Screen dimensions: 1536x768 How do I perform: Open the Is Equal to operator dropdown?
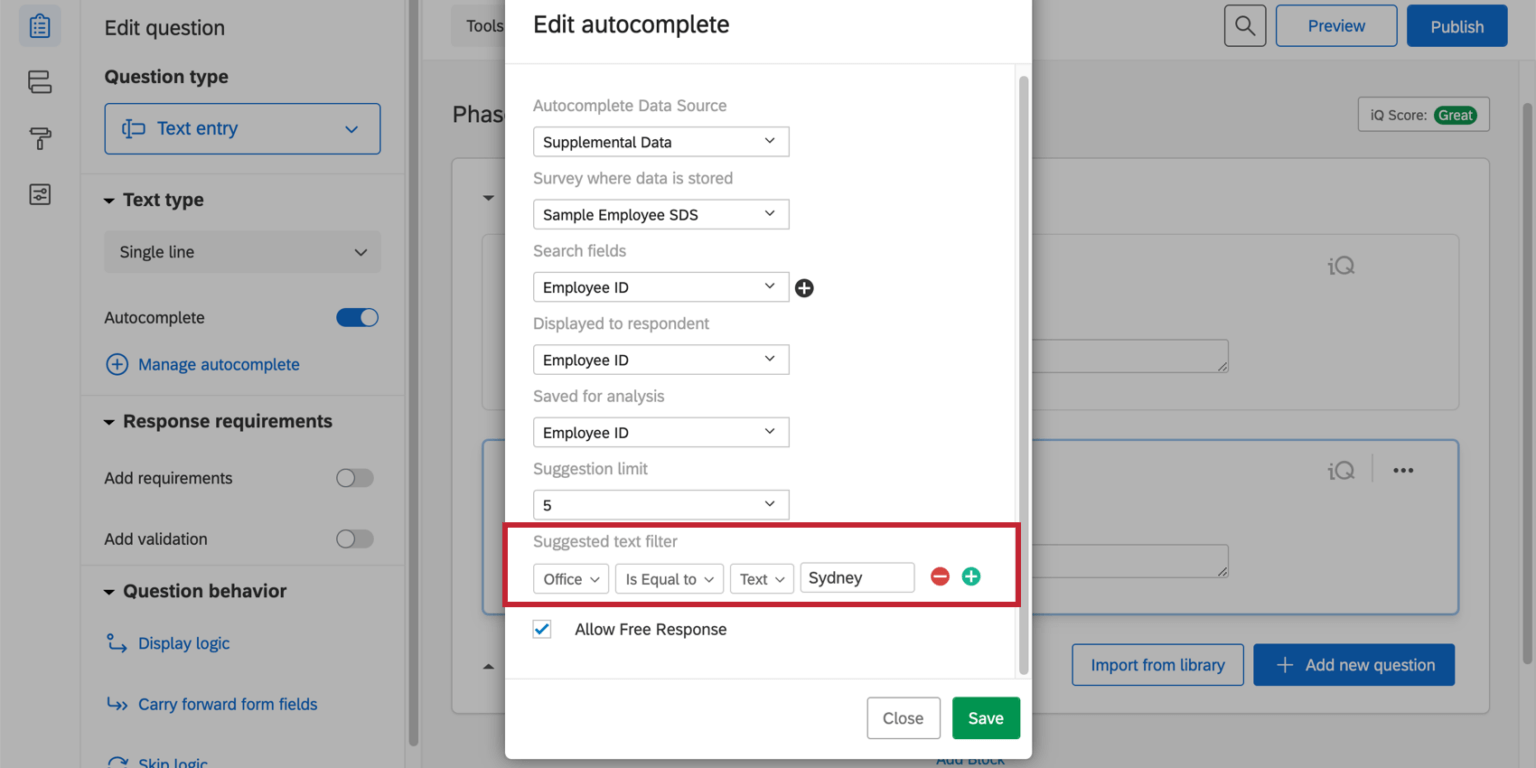click(668, 578)
